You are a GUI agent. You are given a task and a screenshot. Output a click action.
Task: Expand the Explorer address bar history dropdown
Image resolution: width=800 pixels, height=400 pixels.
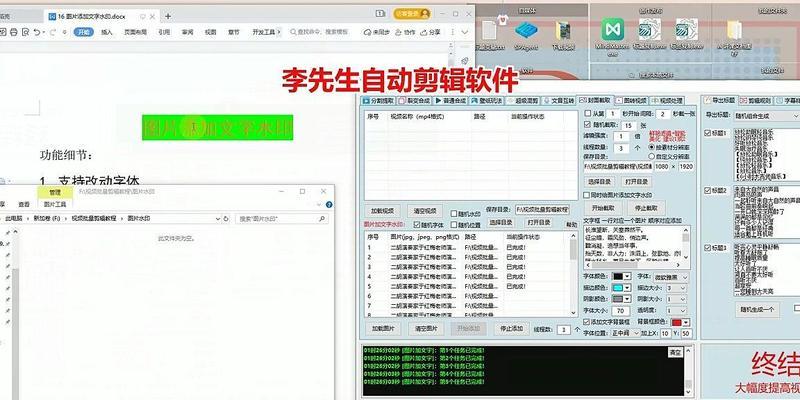(218, 218)
